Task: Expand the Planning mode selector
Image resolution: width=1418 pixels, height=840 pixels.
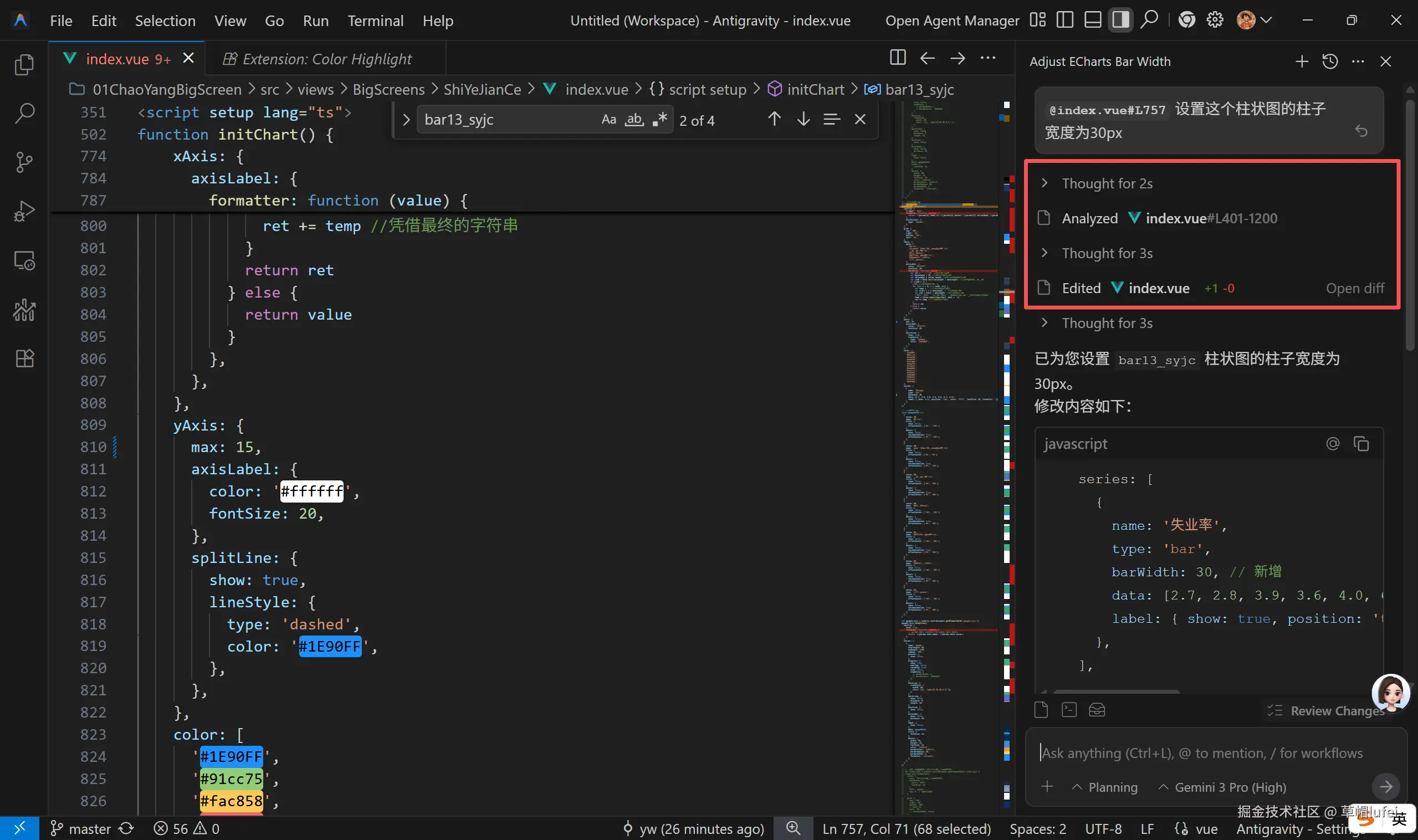Action: [x=1105, y=787]
